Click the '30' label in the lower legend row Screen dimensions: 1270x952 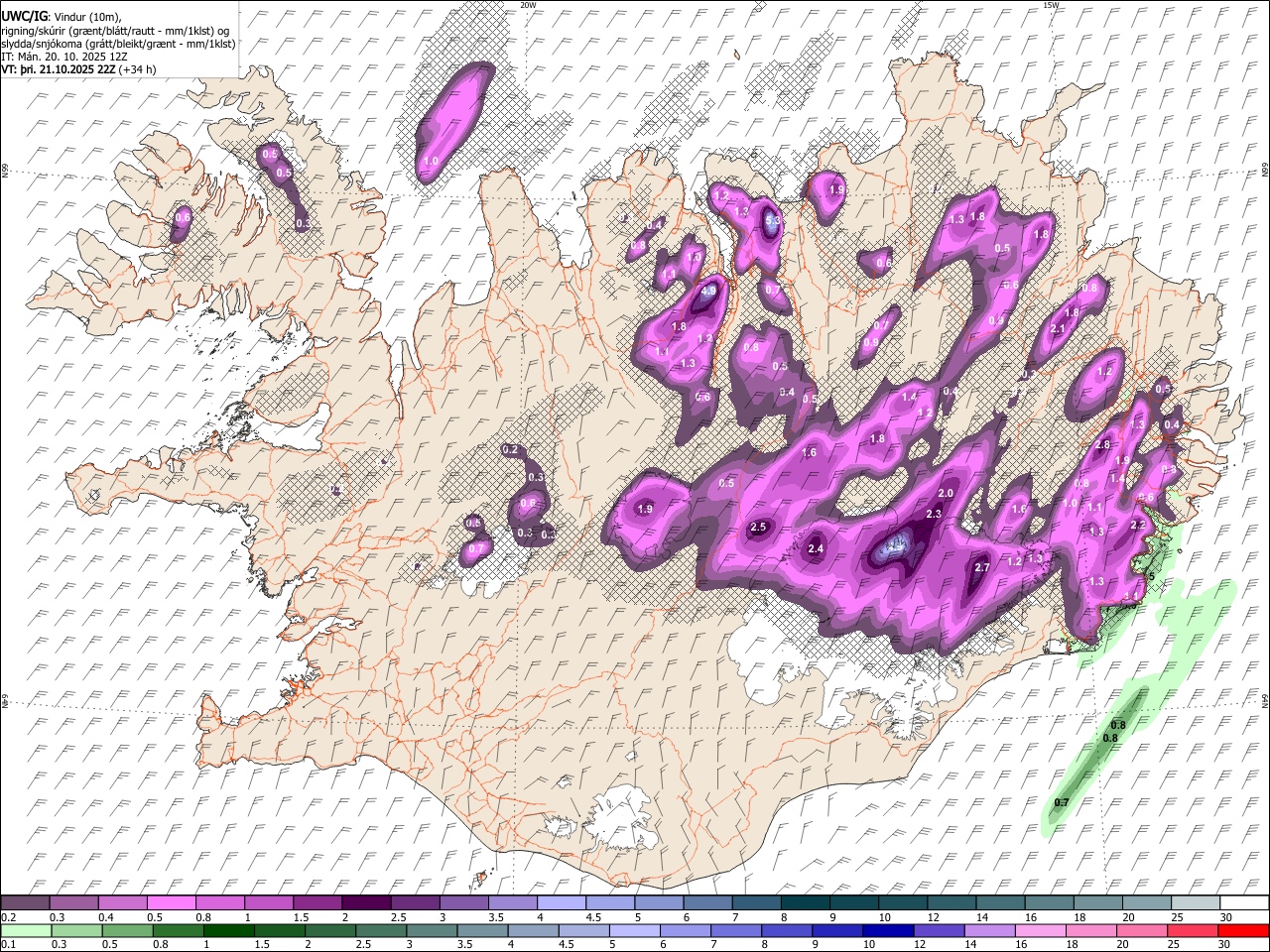click(x=1225, y=944)
